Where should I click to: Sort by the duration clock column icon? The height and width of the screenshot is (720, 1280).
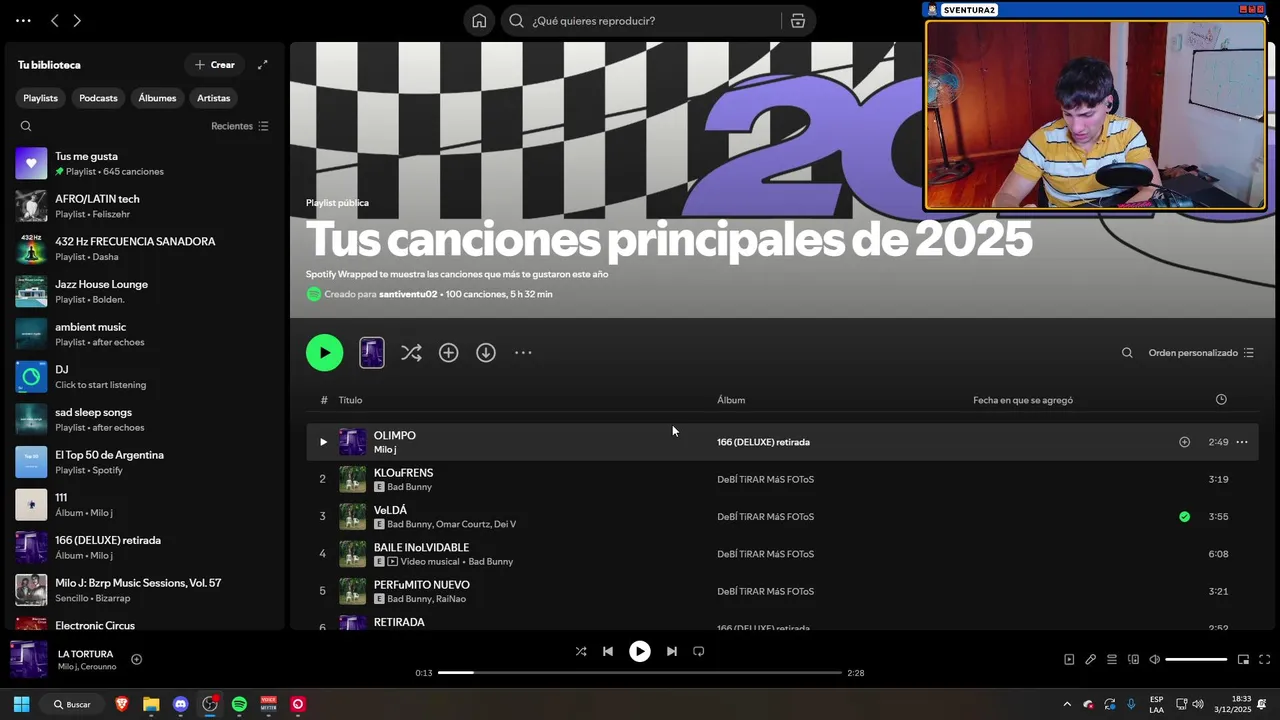(x=1221, y=400)
